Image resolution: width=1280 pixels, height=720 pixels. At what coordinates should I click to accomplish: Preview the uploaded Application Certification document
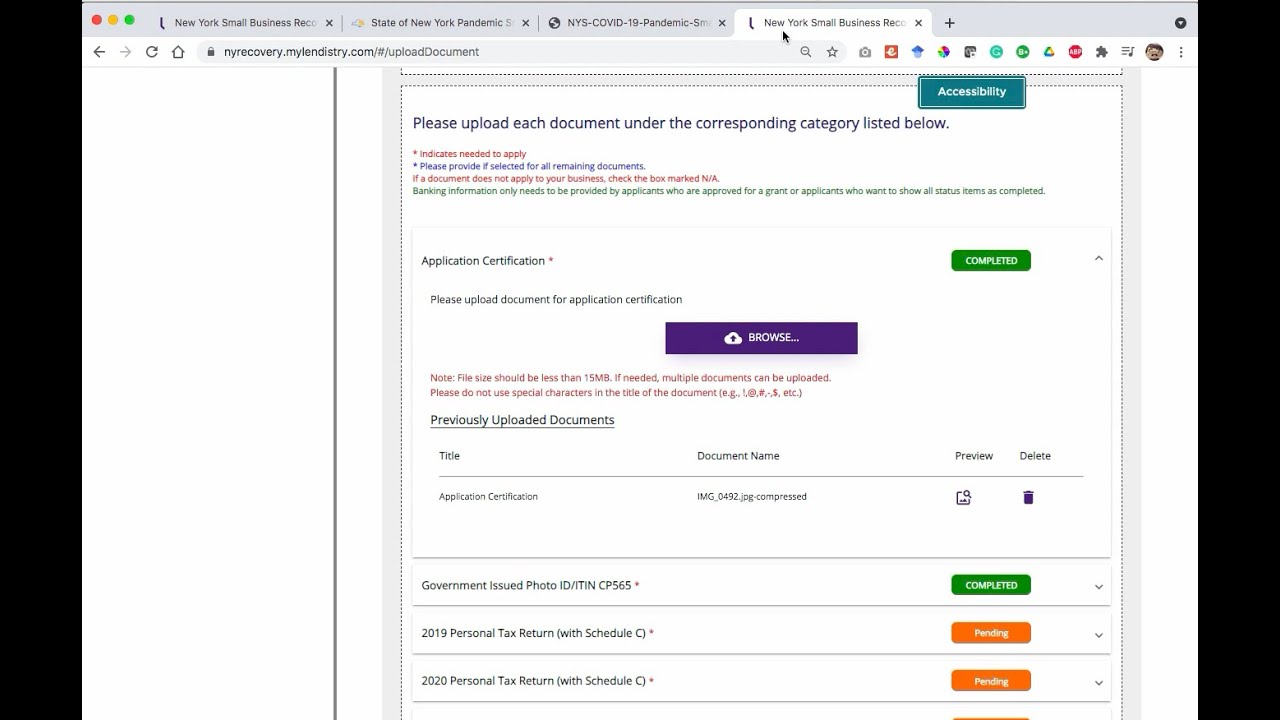963,497
